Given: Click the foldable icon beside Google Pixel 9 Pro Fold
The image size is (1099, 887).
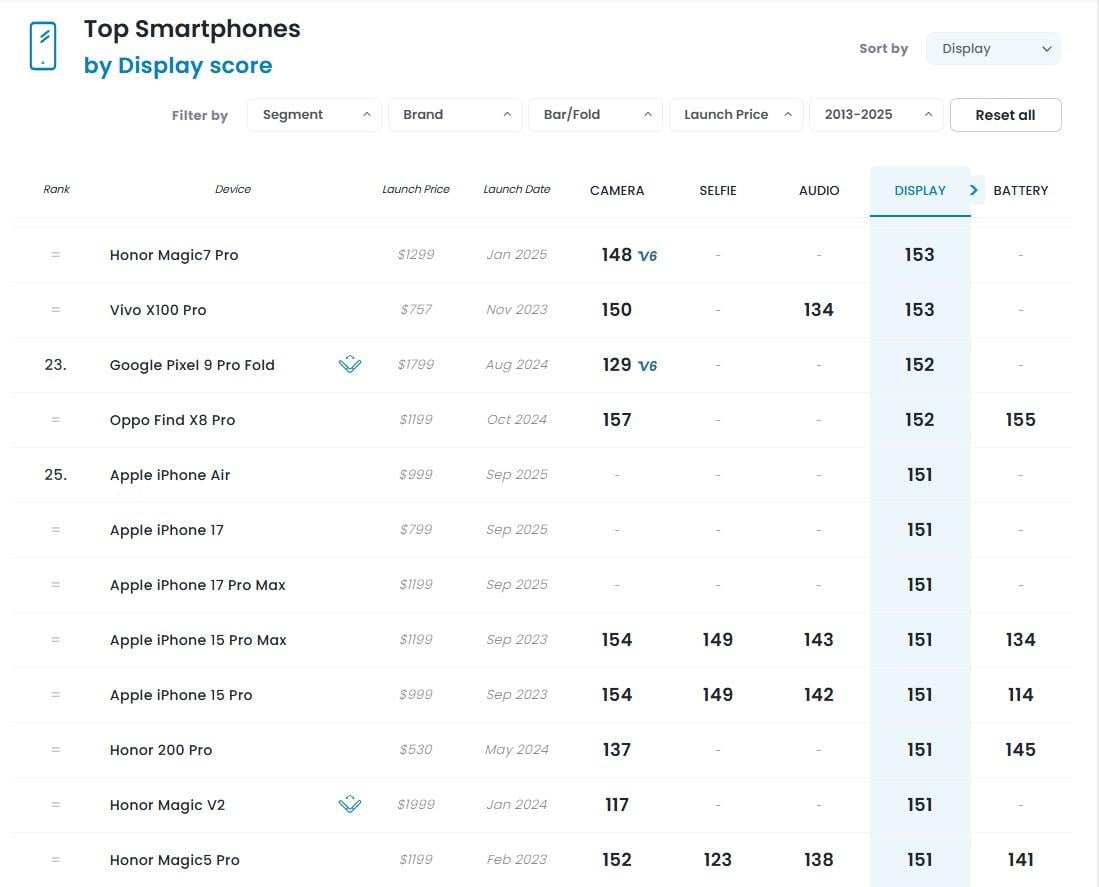Looking at the screenshot, I should pyautogui.click(x=349, y=365).
